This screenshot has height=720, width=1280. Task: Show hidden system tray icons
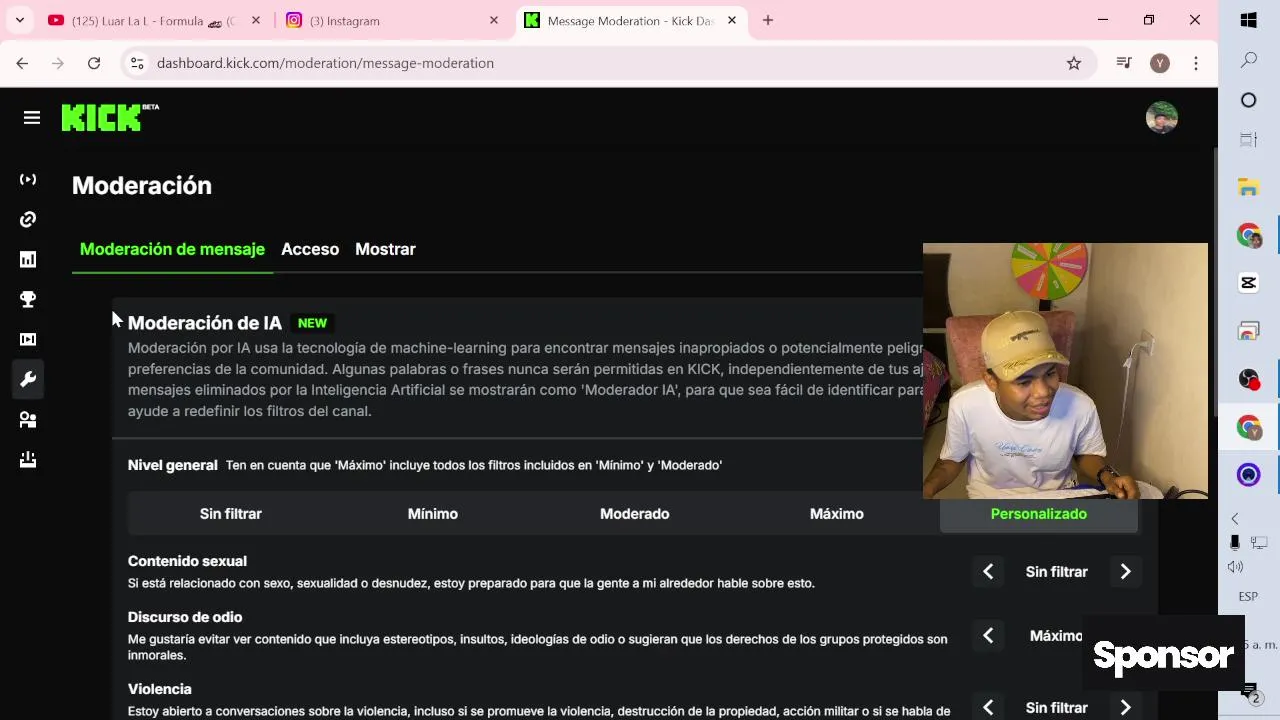(x=1235, y=518)
